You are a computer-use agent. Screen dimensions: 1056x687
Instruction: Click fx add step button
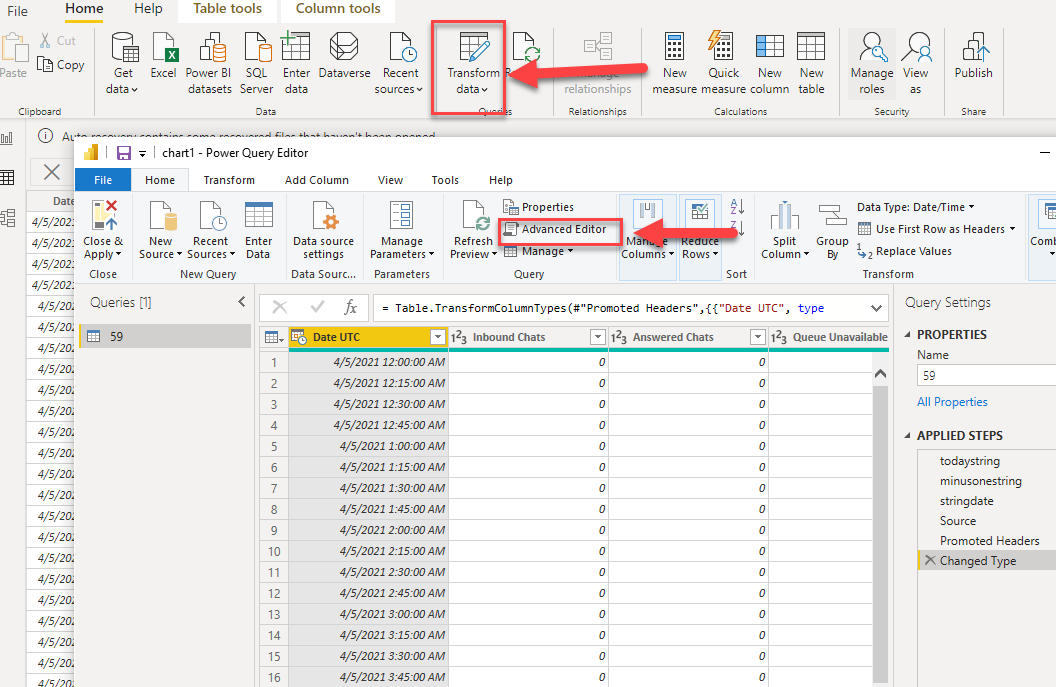[x=350, y=308]
